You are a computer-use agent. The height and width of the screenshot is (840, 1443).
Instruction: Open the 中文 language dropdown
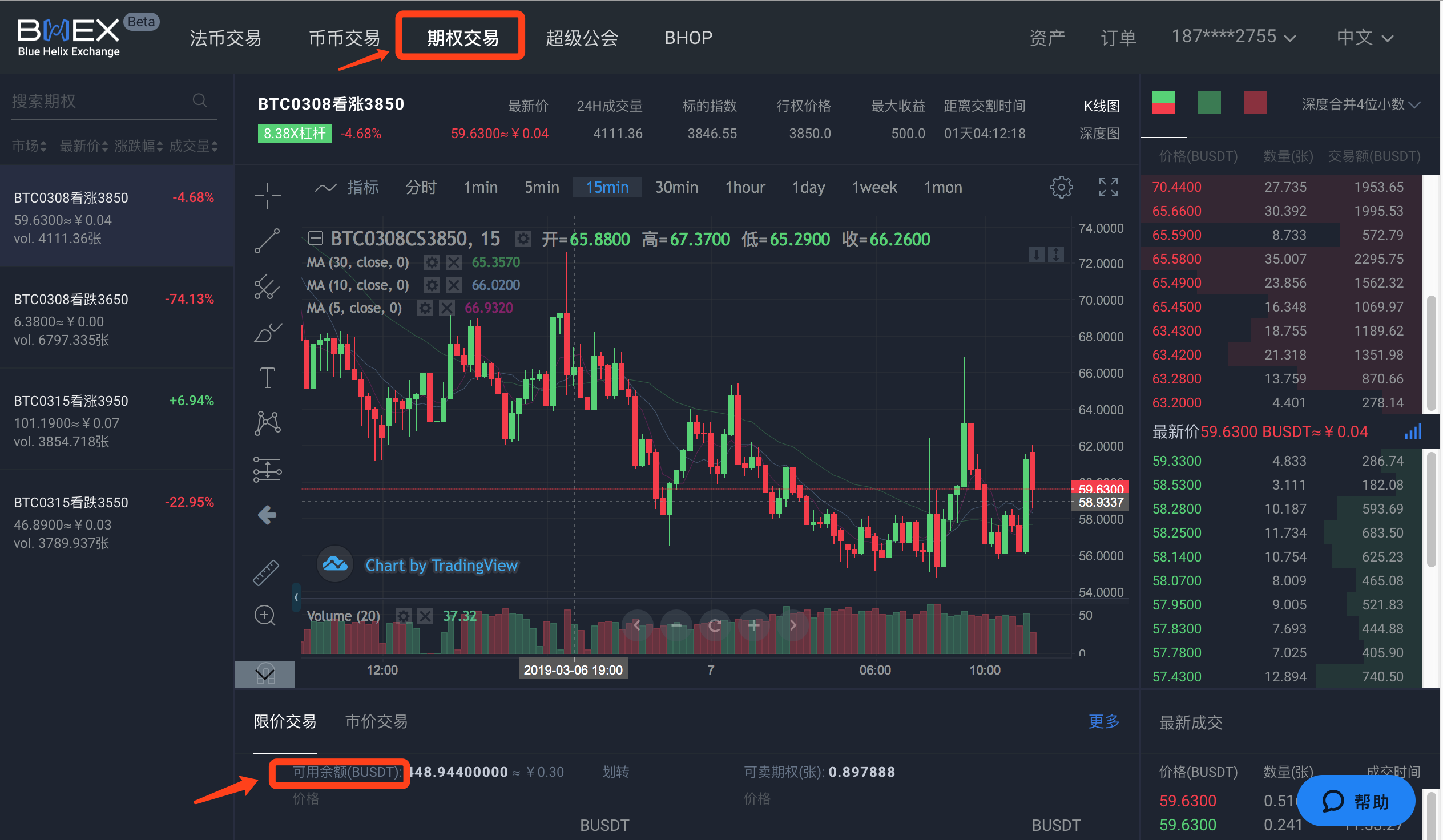click(1364, 38)
